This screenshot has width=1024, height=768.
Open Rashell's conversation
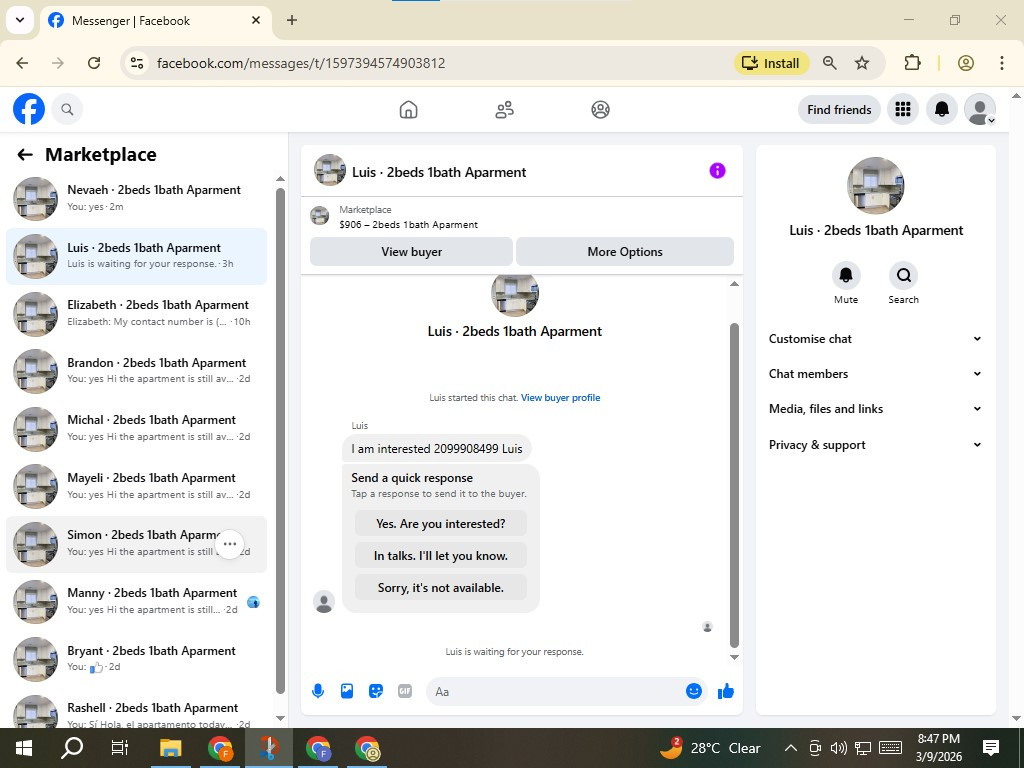coord(136,712)
